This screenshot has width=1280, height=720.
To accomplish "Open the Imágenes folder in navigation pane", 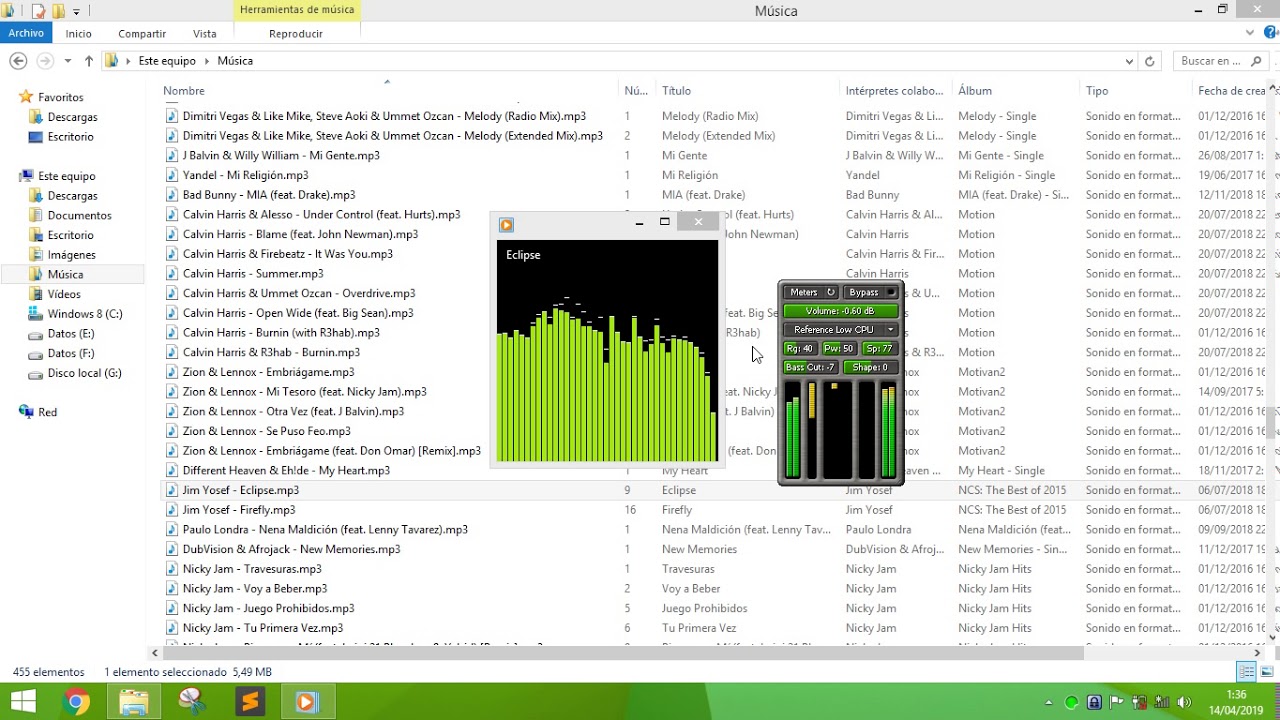I will pos(71,255).
